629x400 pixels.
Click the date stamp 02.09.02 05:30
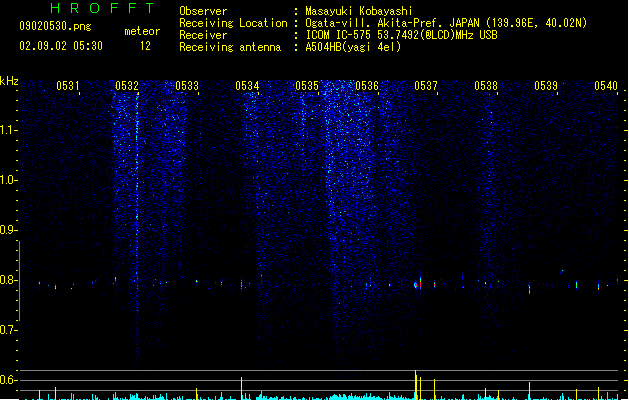tap(61, 46)
